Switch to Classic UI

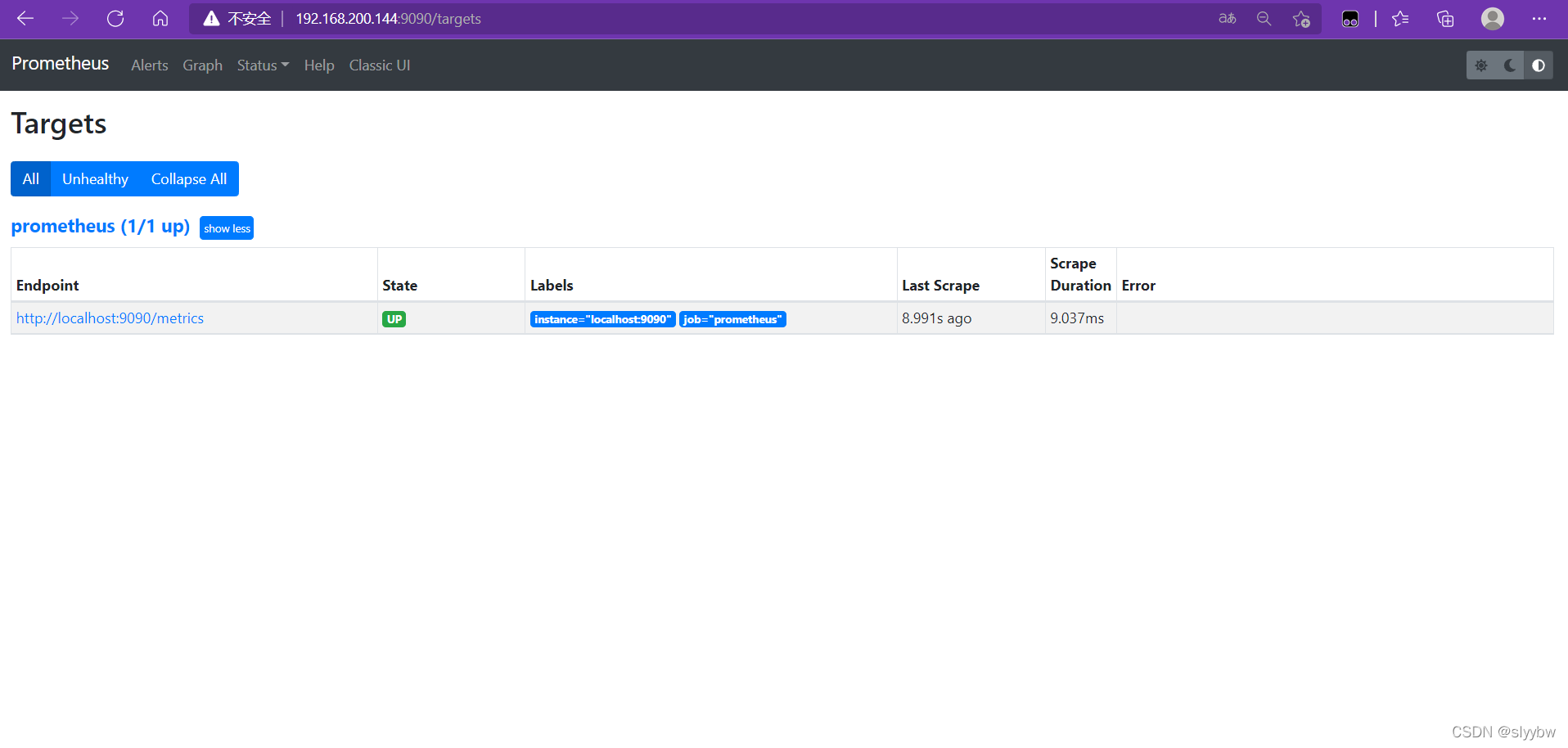(380, 65)
